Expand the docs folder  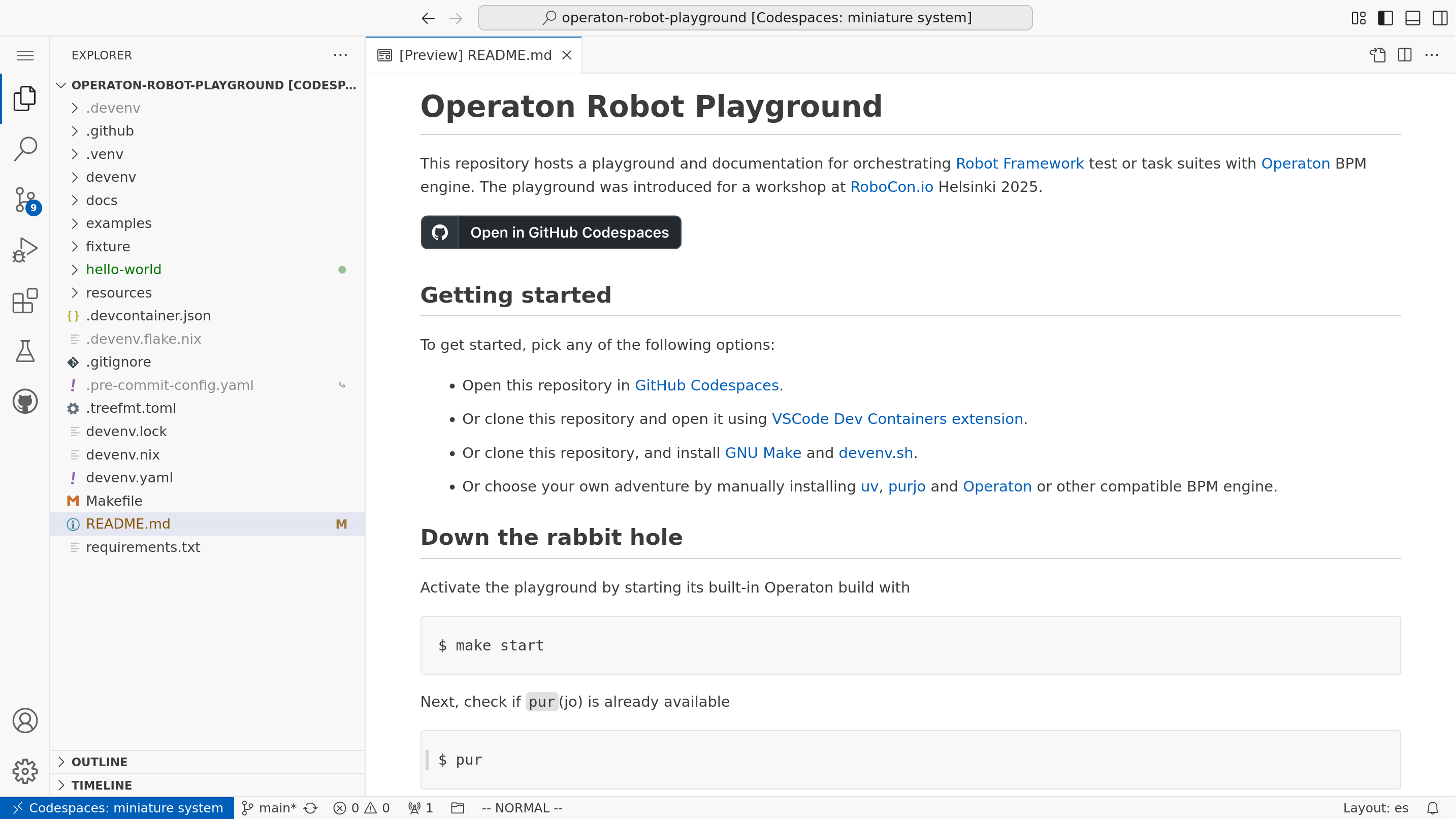click(x=207, y=200)
